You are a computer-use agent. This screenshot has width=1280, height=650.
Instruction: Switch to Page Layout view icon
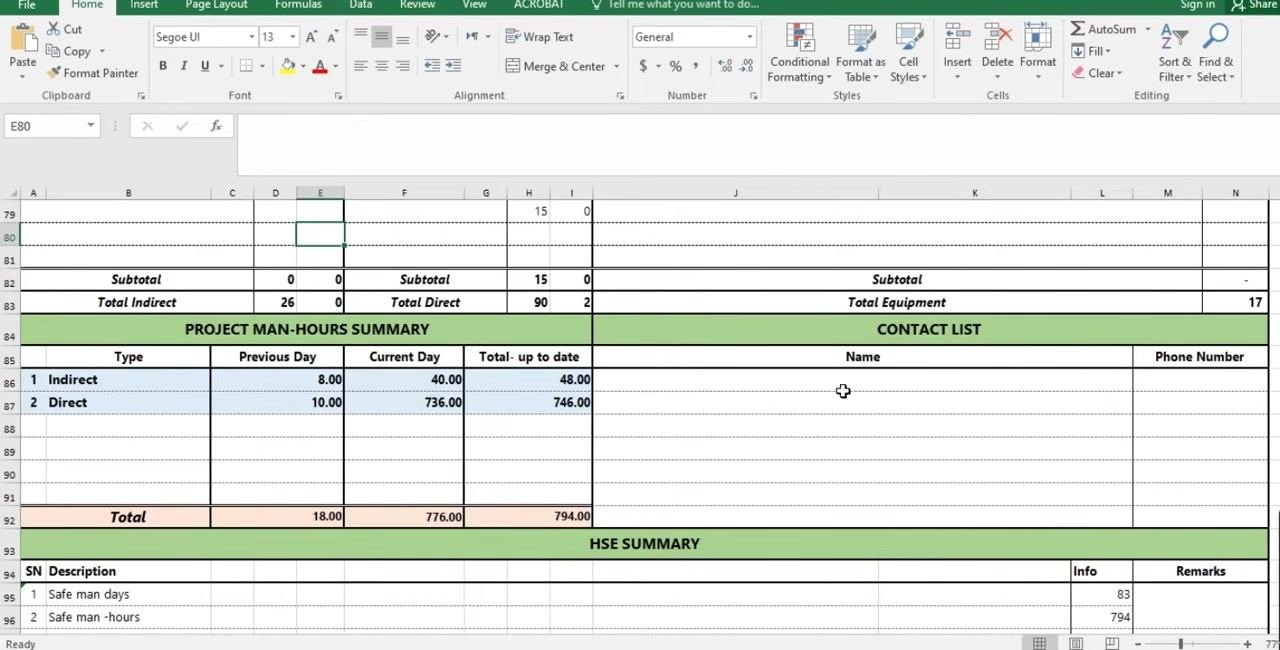pos(1076,644)
